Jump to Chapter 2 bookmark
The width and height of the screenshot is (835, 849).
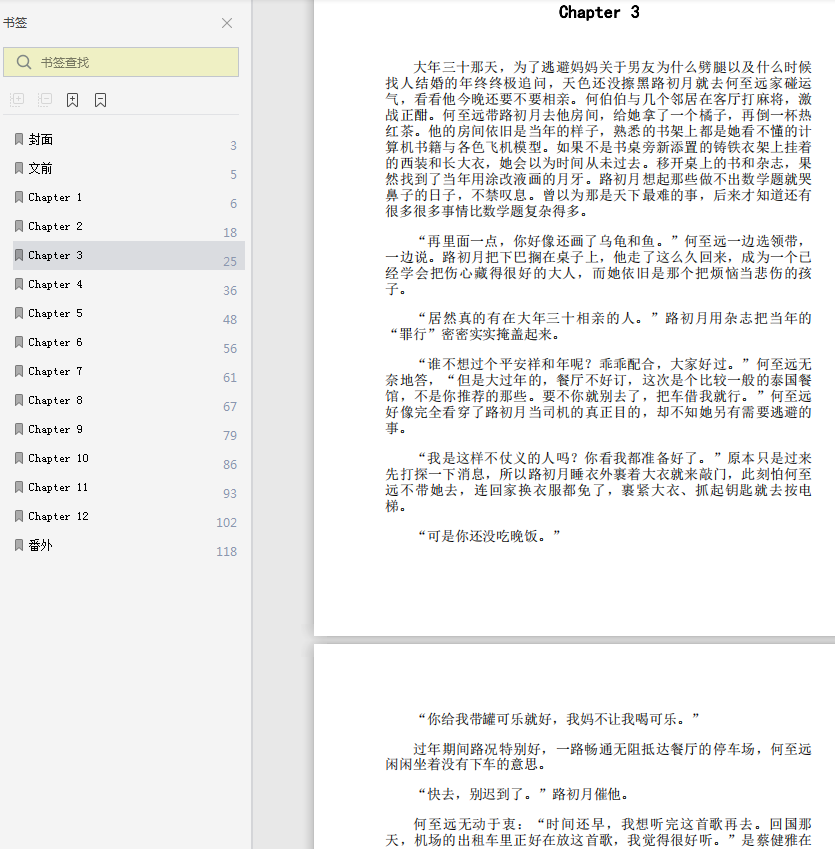click(x=129, y=226)
